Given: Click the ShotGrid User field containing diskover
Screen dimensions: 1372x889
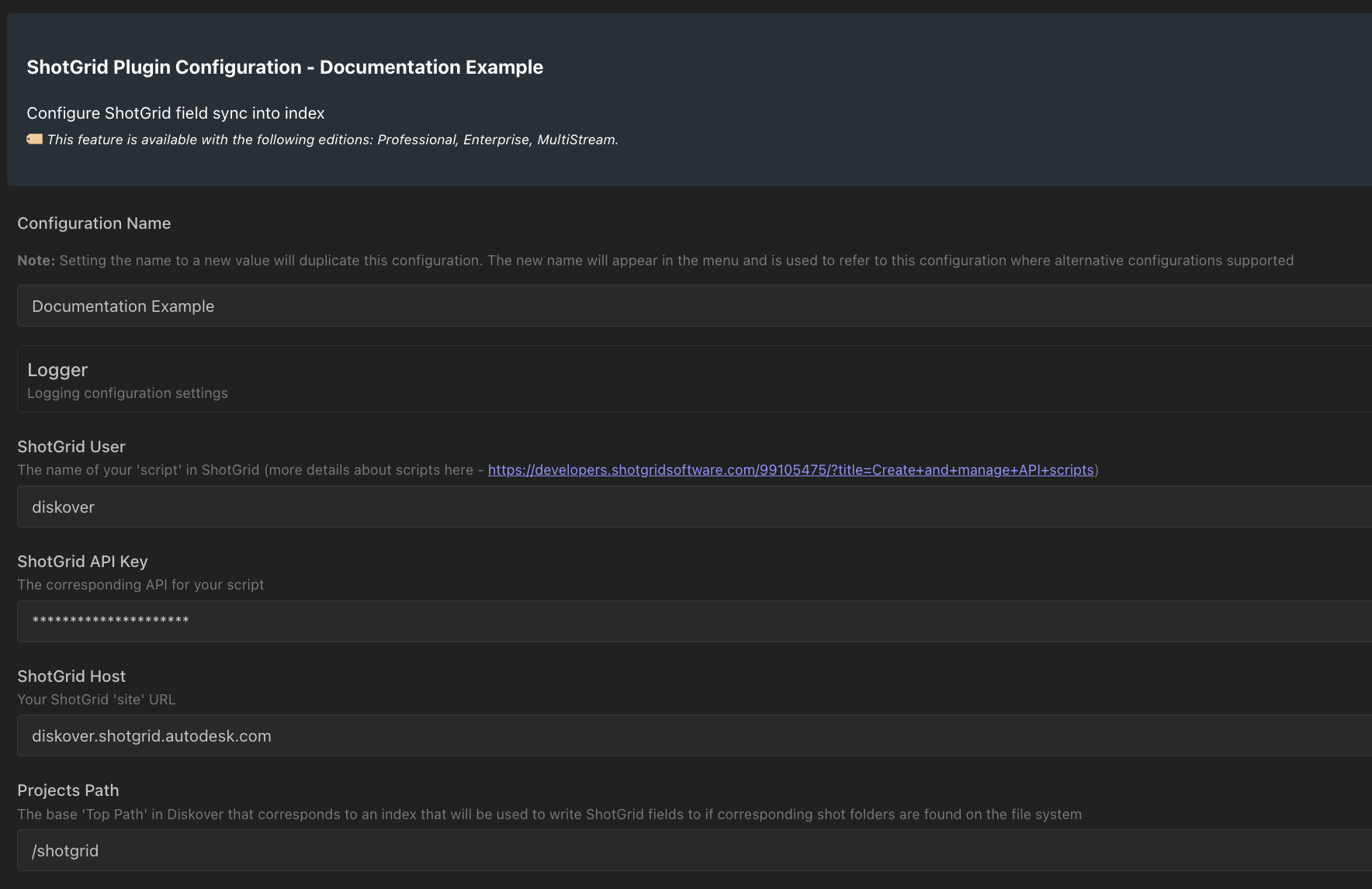Looking at the screenshot, I should (695, 507).
